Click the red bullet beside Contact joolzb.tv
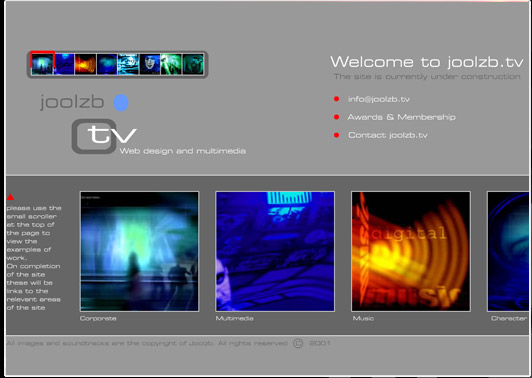532x378 pixels. coord(336,135)
